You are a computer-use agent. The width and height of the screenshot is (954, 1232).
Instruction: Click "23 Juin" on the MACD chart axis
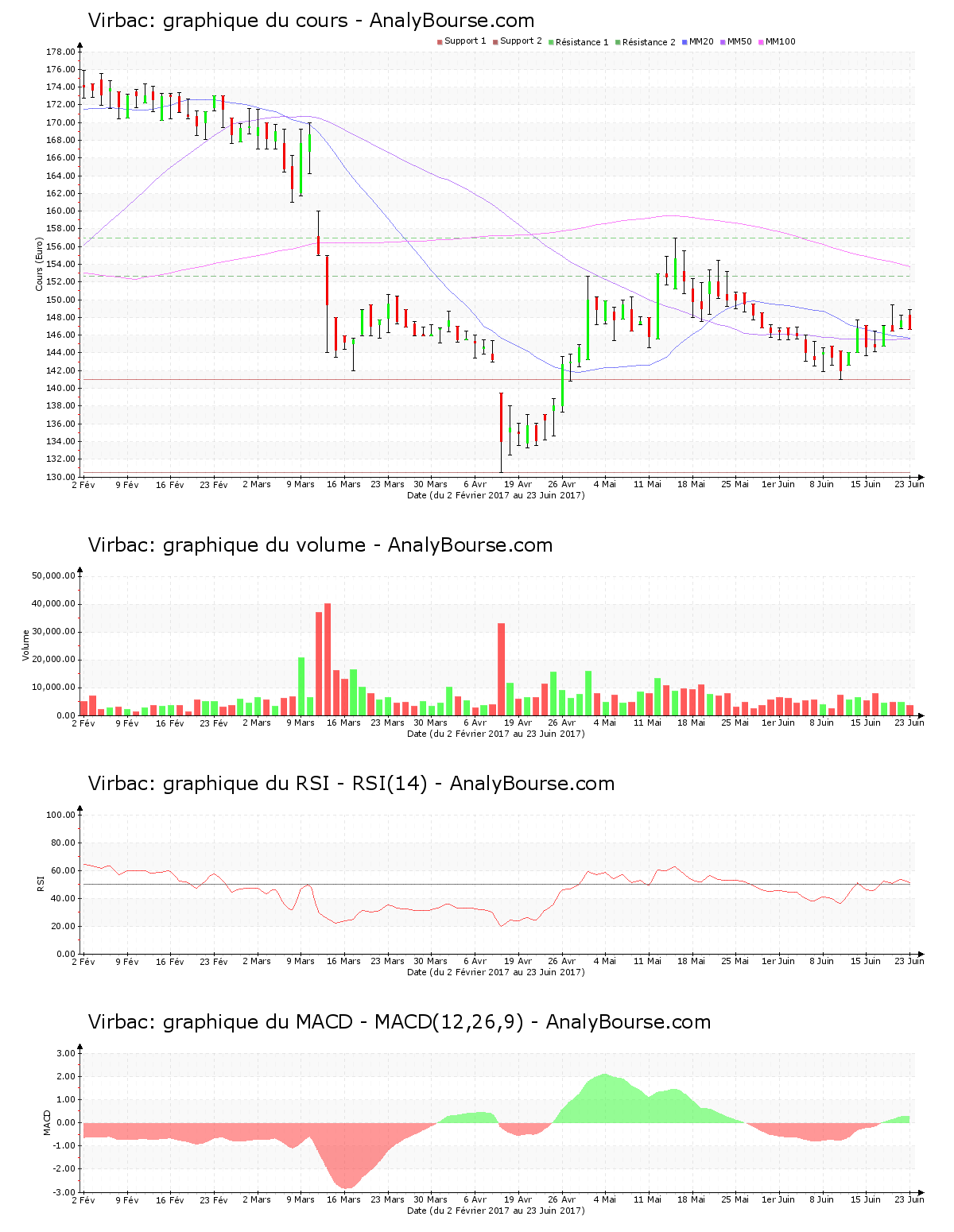point(909,1199)
